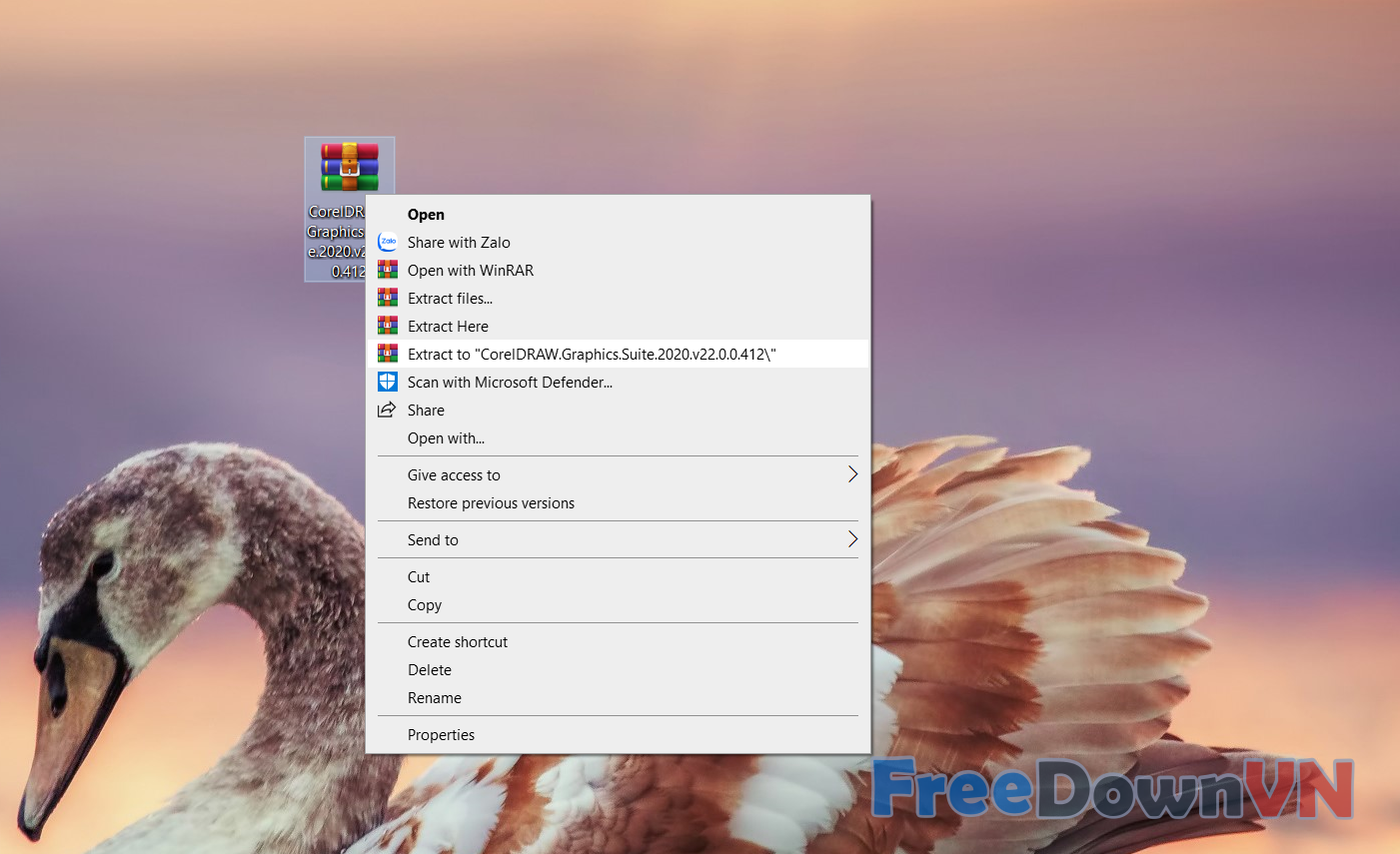This screenshot has height=854, width=1400.
Task: Click the Zalo icon in context menu
Action: [x=388, y=242]
